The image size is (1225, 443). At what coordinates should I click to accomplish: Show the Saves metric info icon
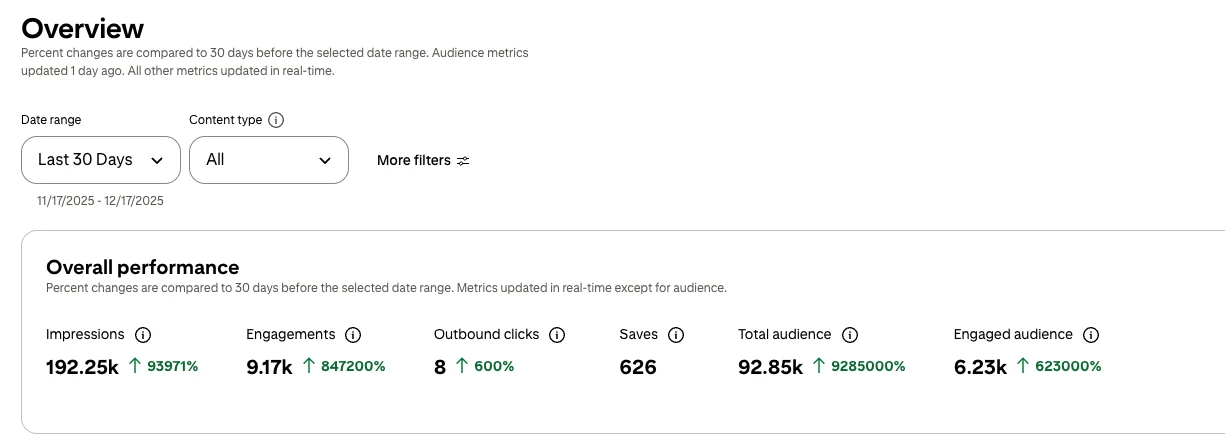point(676,335)
